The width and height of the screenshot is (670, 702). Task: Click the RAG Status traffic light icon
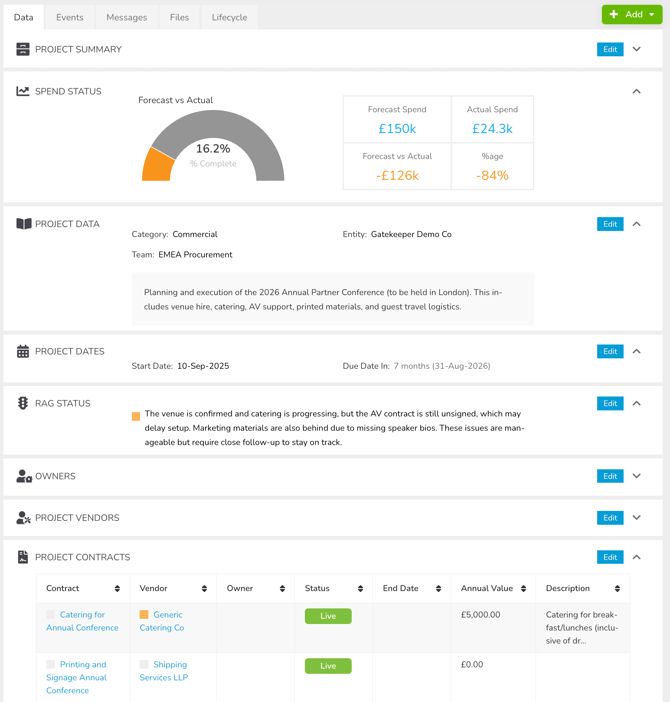point(23,403)
